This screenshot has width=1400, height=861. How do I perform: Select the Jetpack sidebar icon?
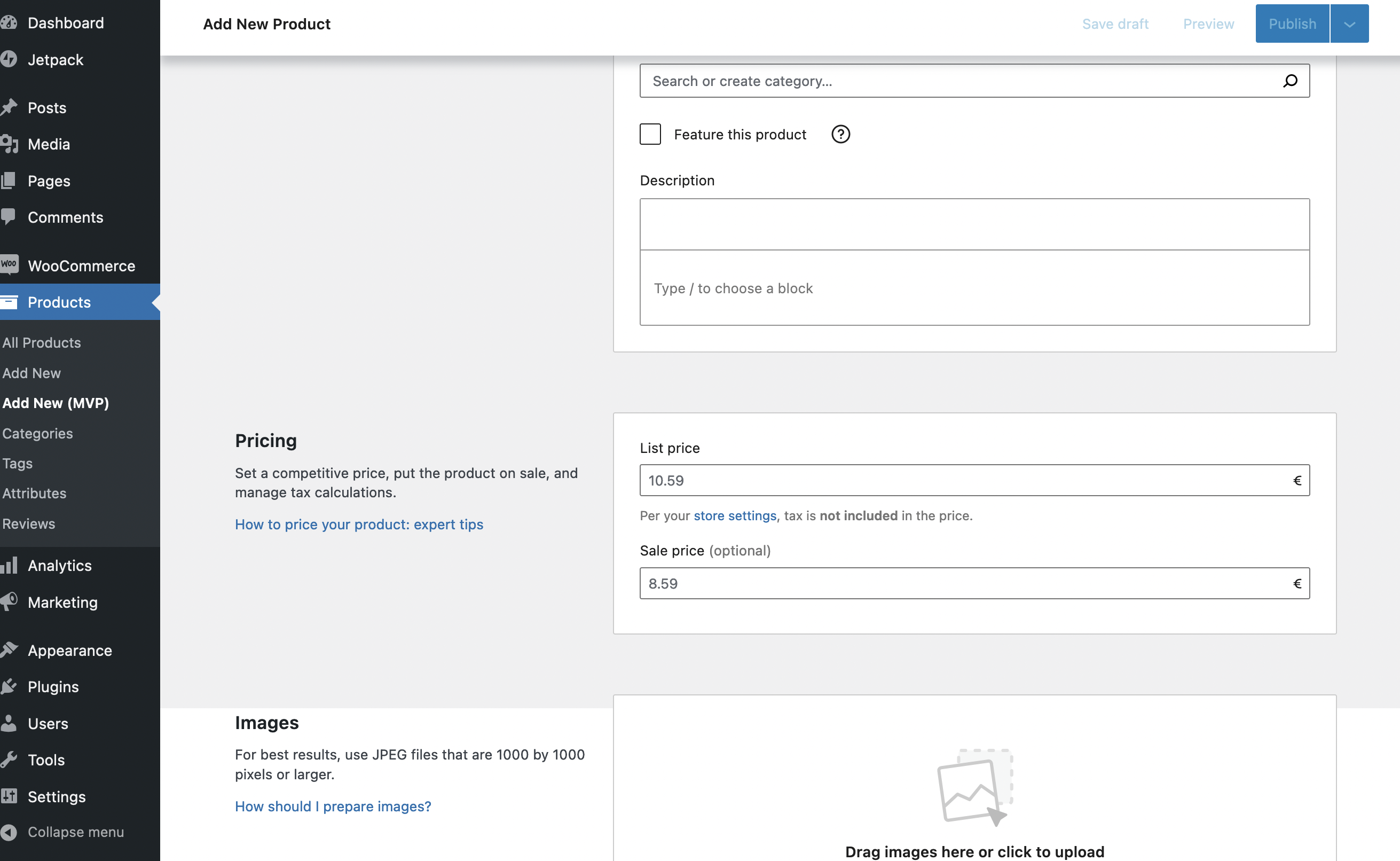point(10,59)
